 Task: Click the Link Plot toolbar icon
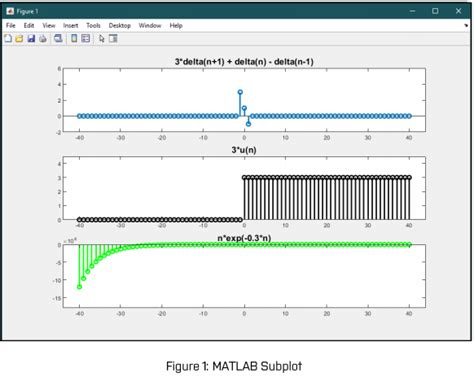pyautogui.click(x=58, y=38)
